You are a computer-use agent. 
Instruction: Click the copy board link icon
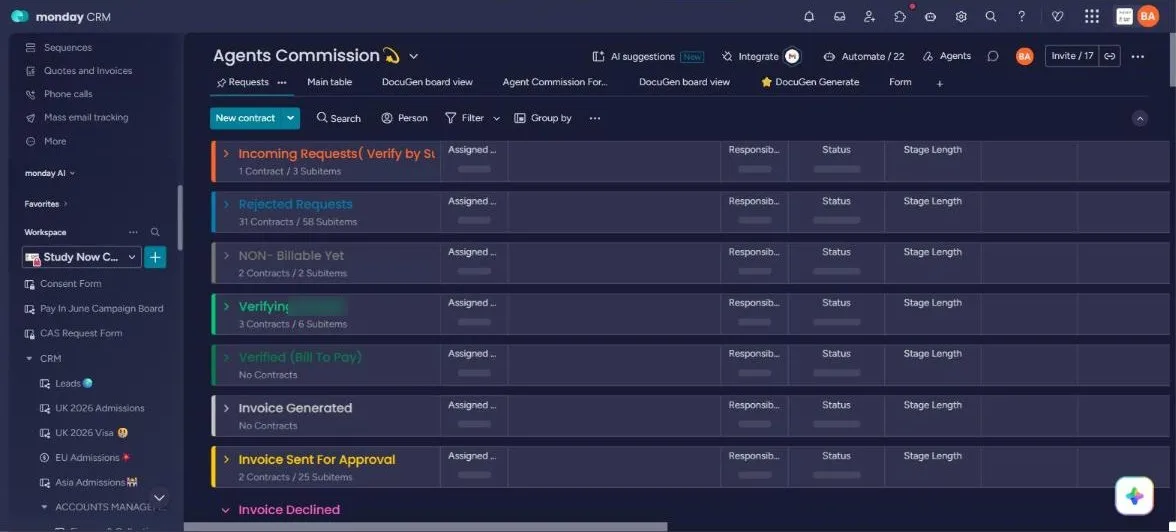1110,56
